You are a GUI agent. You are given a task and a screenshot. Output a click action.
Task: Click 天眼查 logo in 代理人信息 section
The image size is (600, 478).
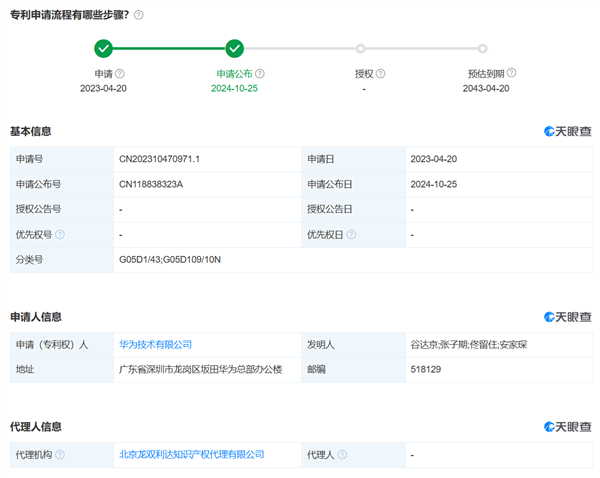click(567, 427)
